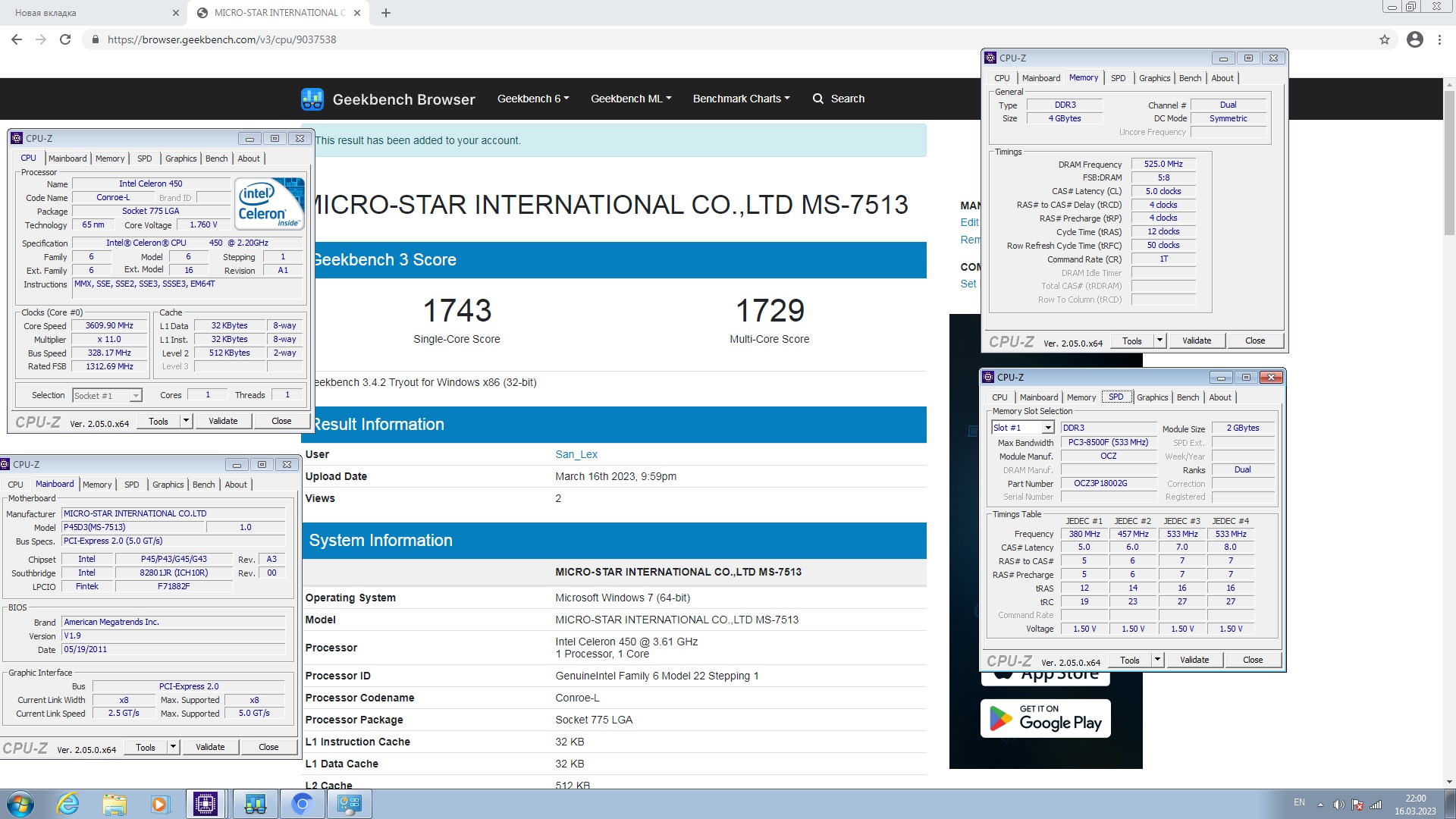Expand the Benchmark Charts navbar dropdown
Image resolution: width=1456 pixels, height=819 pixels.
pos(741,99)
